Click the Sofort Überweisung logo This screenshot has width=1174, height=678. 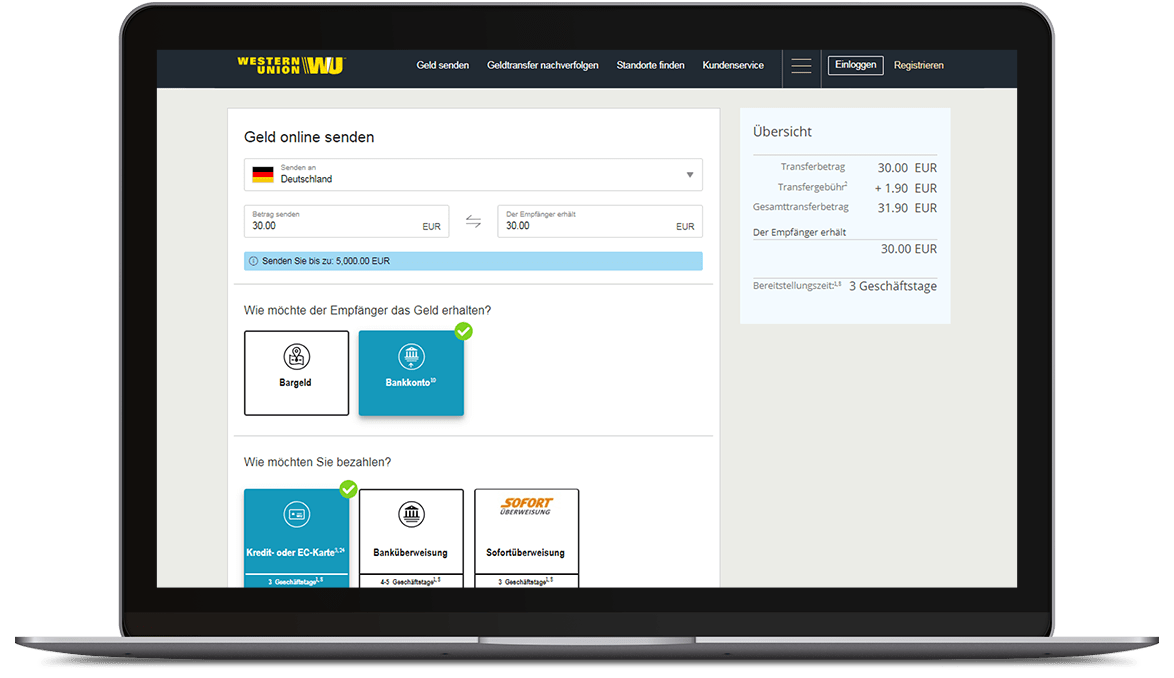coord(526,507)
